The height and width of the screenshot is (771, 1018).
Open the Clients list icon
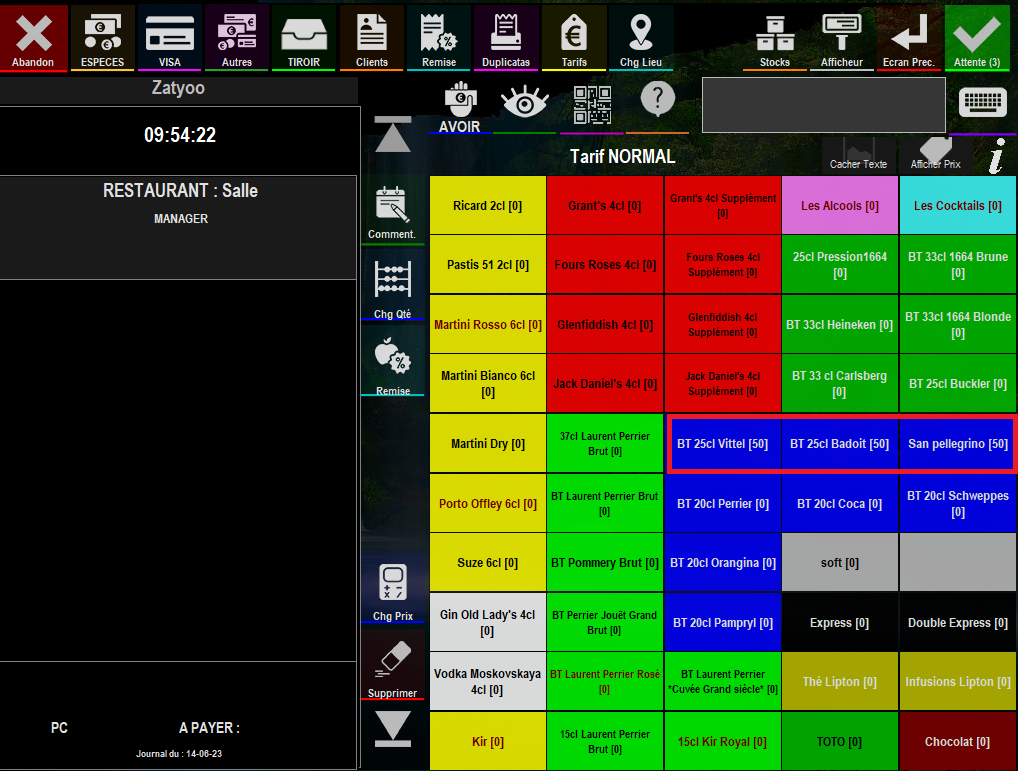pos(371,38)
